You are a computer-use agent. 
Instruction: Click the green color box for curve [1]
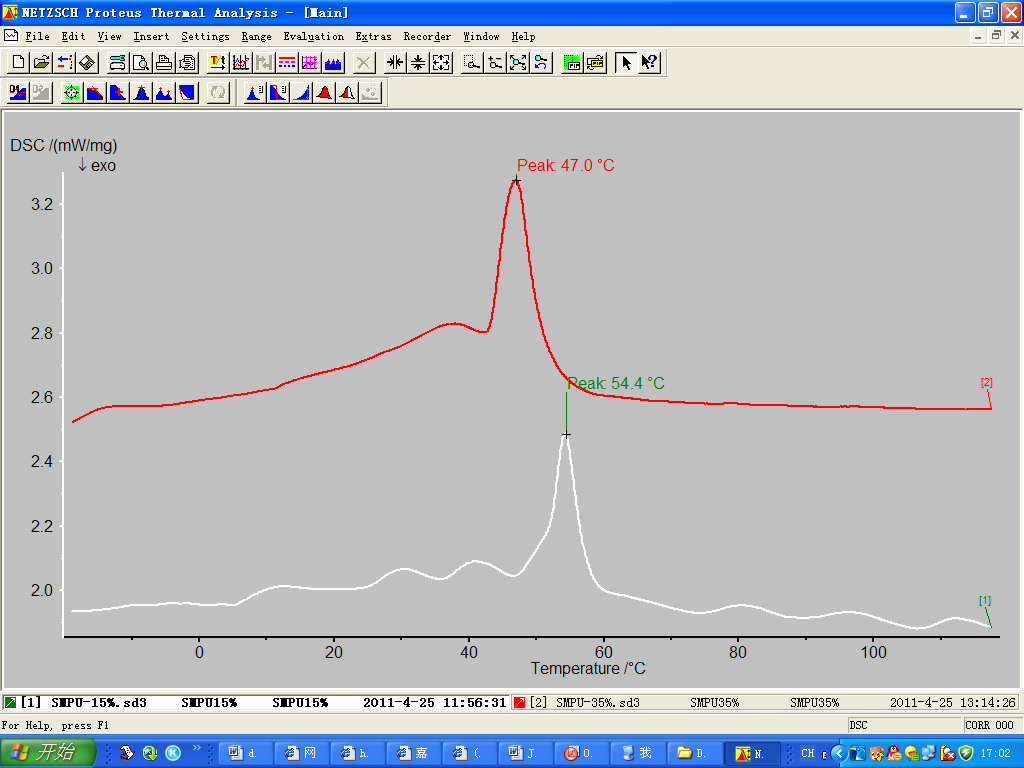(x=10, y=703)
